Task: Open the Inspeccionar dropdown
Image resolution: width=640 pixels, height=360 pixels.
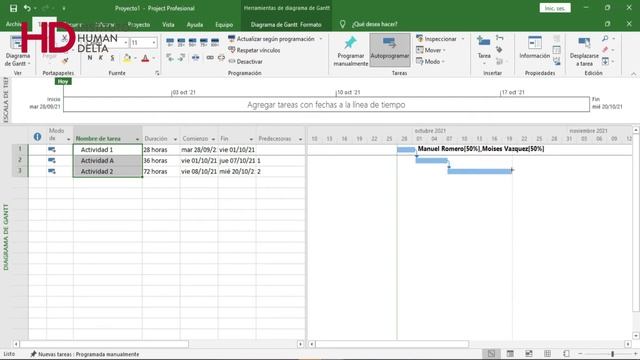Action: 462,39
